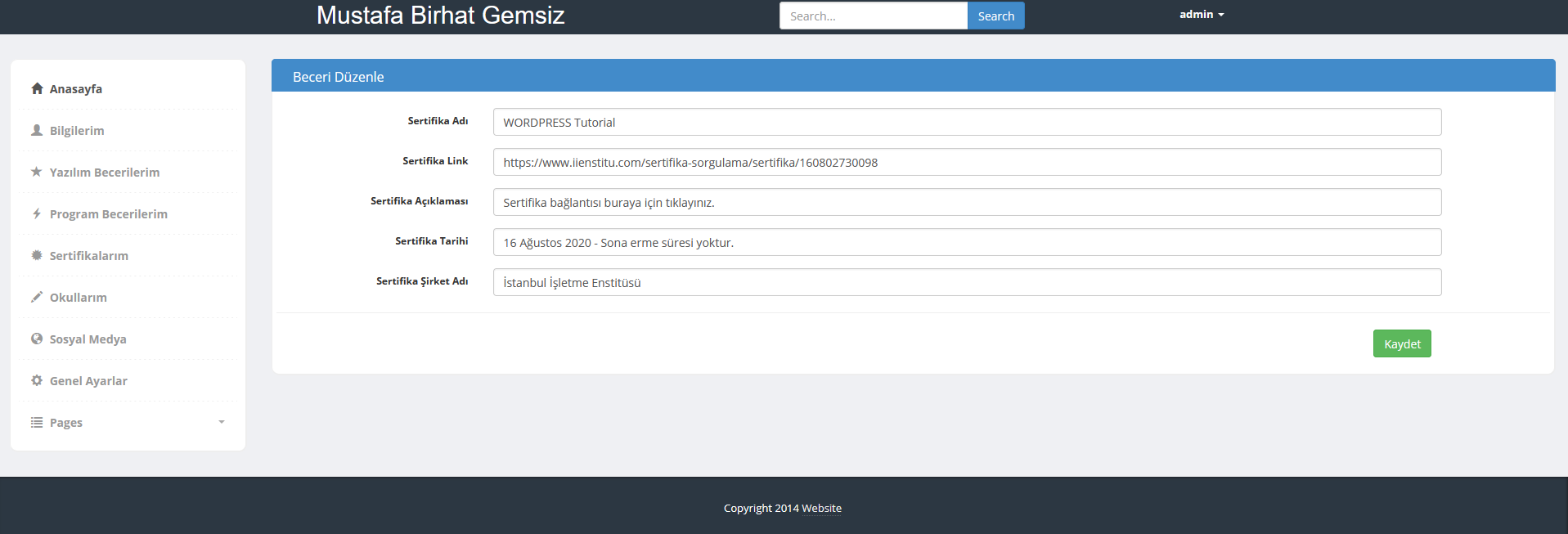Click the Sertifika Tarihi label

pos(432,241)
